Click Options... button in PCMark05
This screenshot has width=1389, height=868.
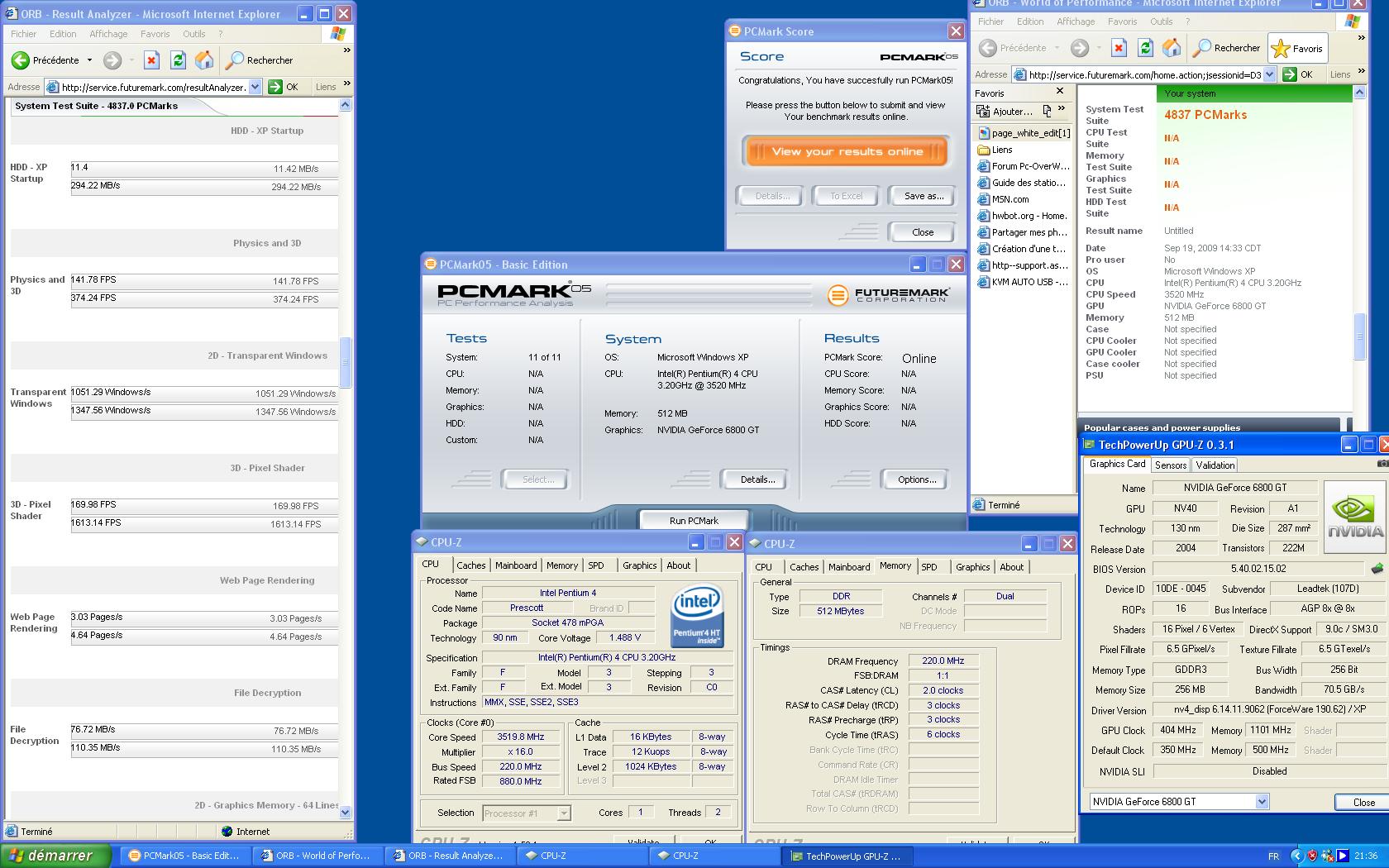point(916,479)
